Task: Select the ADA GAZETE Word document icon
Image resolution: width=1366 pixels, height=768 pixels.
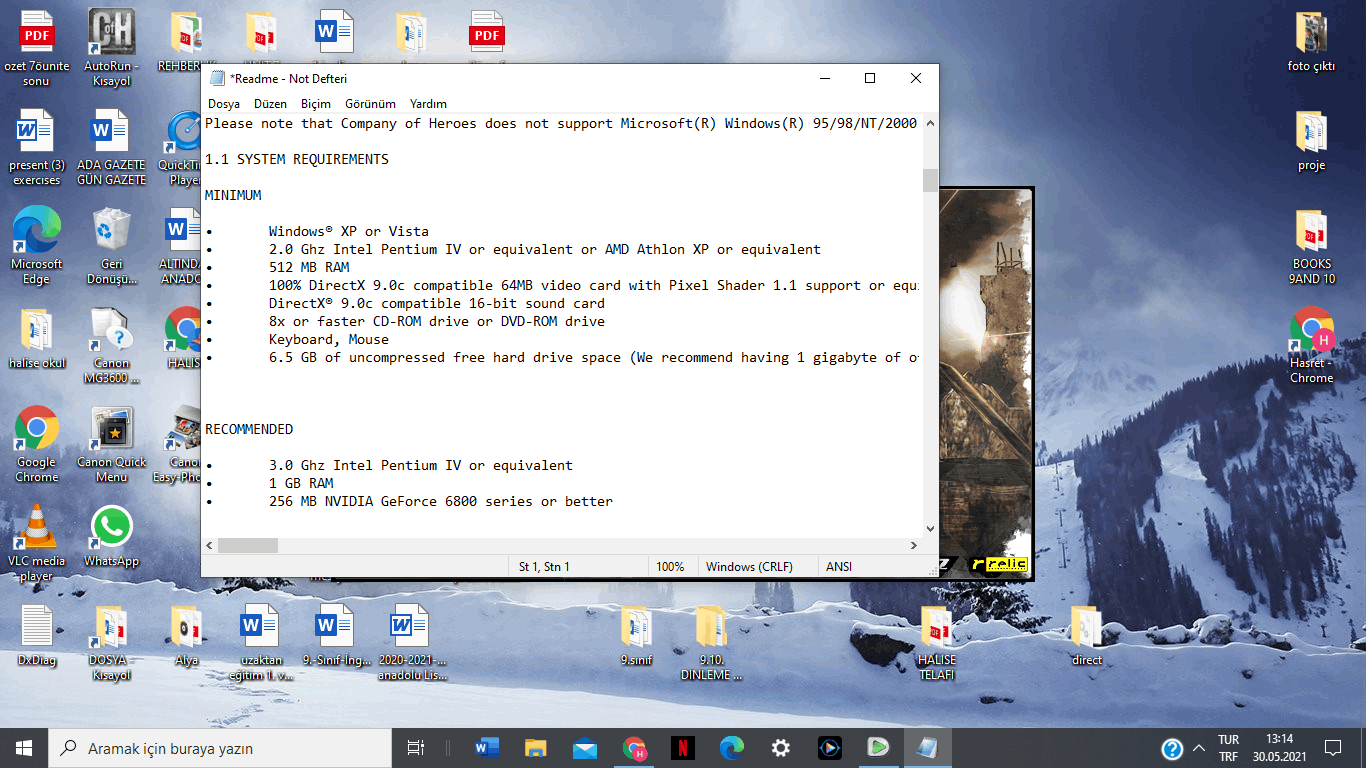Action: pos(111,147)
